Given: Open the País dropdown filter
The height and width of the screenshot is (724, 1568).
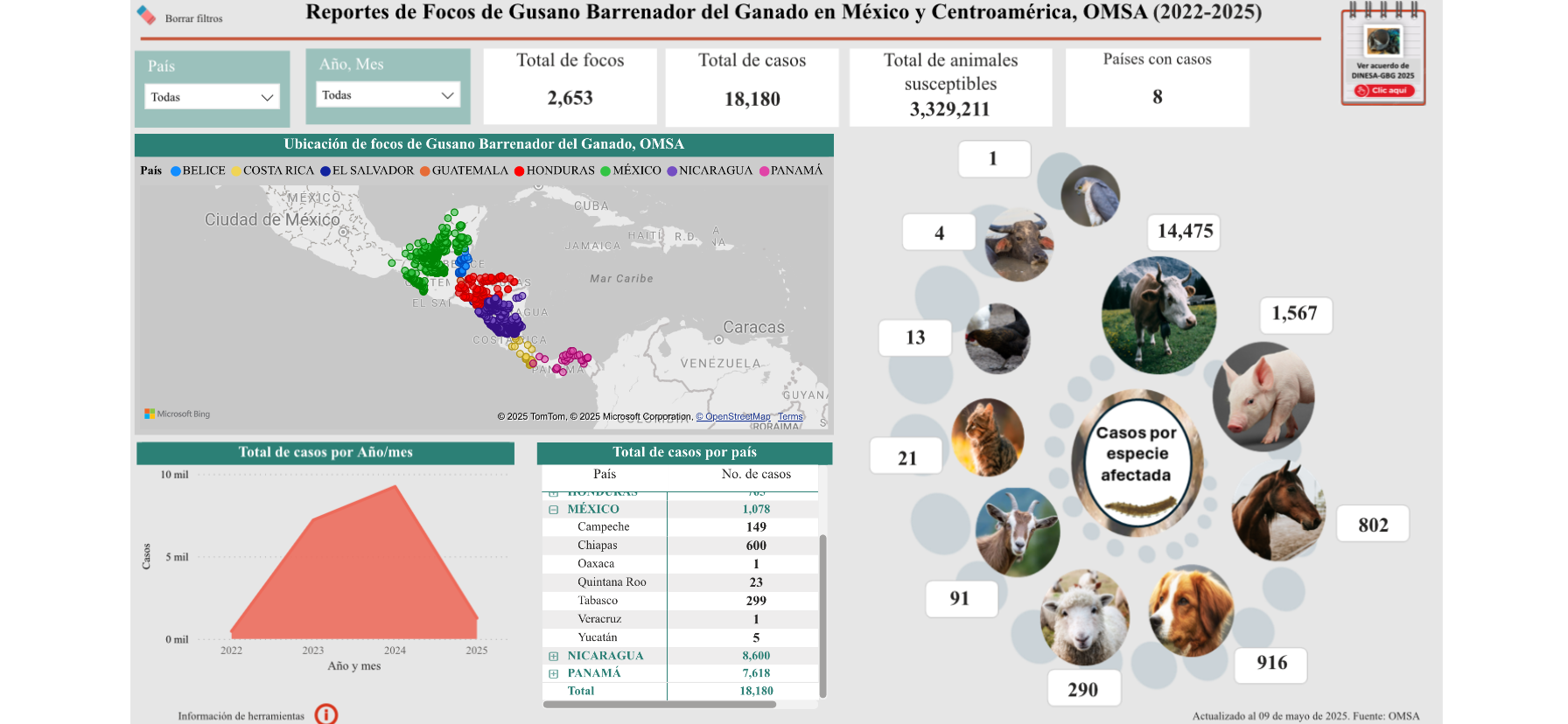Looking at the screenshot, I should coord(212,97).
